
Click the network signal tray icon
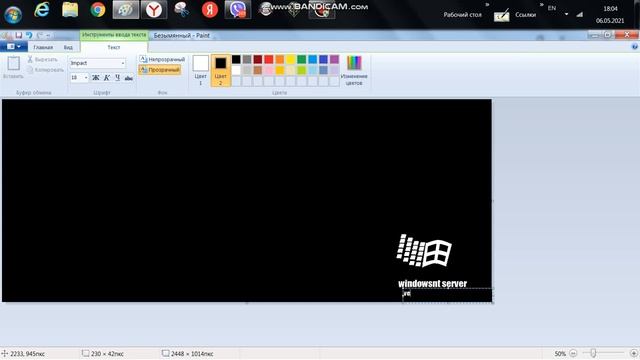click(580, 14)
